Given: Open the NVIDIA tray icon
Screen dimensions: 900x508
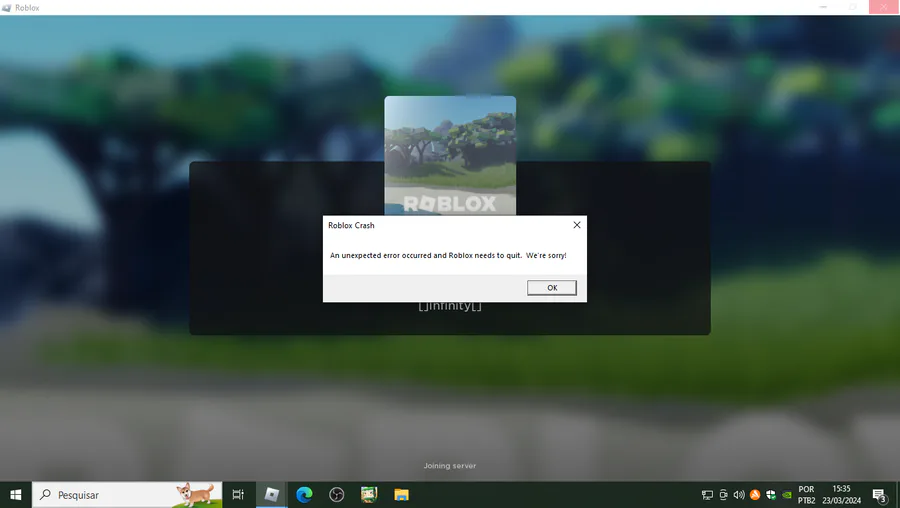Looking at the screenshot, I should (787, 495).
